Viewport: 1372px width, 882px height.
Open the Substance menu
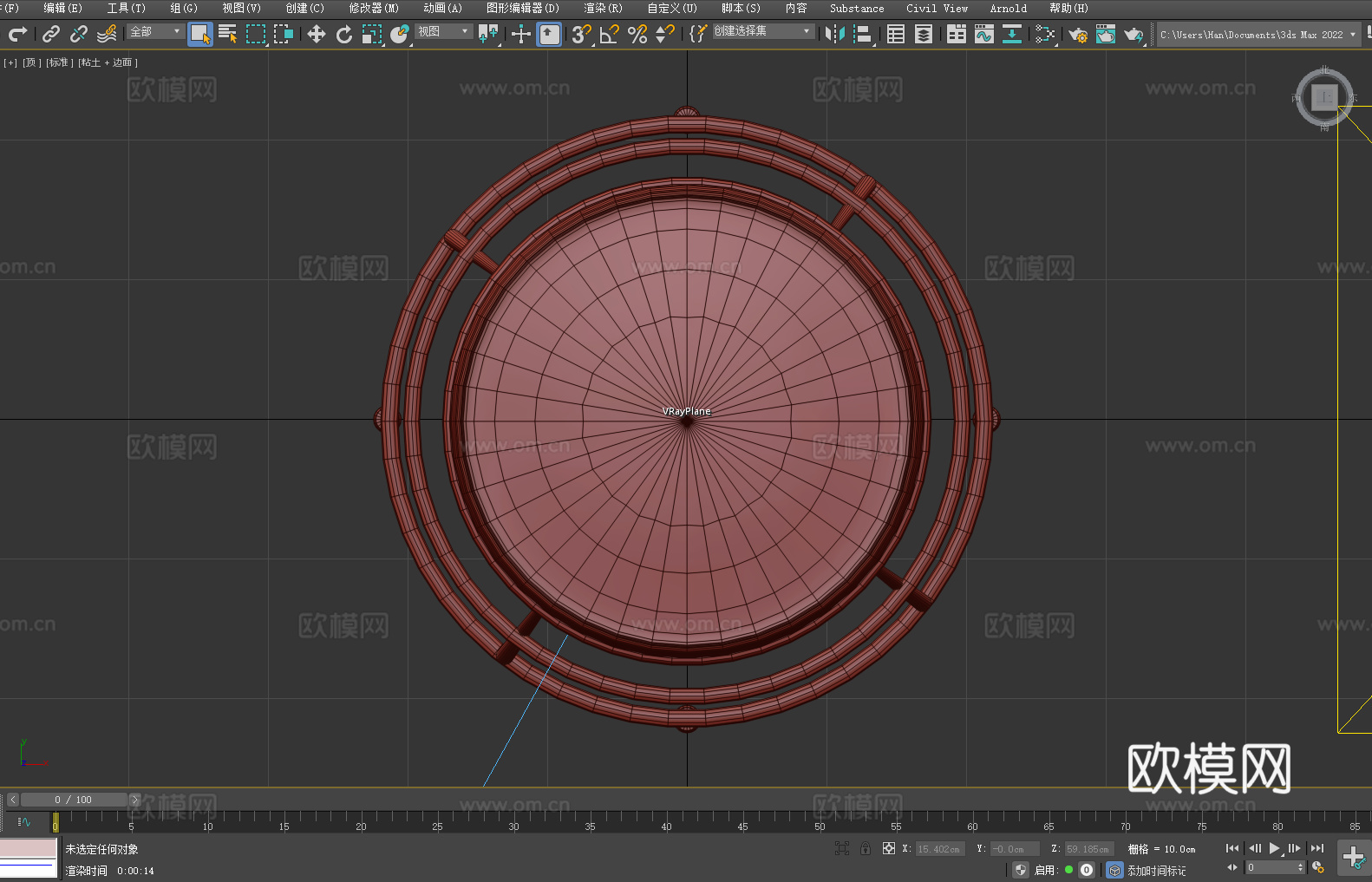tap(857, 8)
